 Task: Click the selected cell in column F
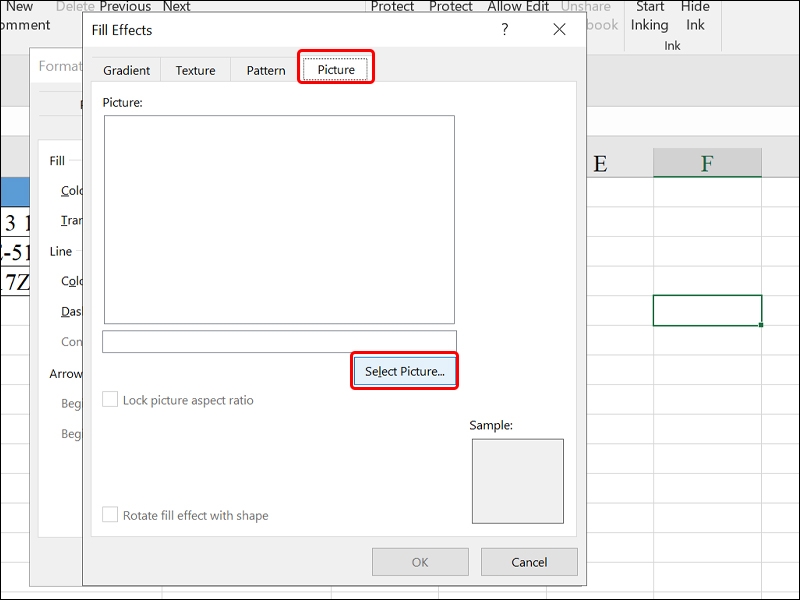[707, 310]
